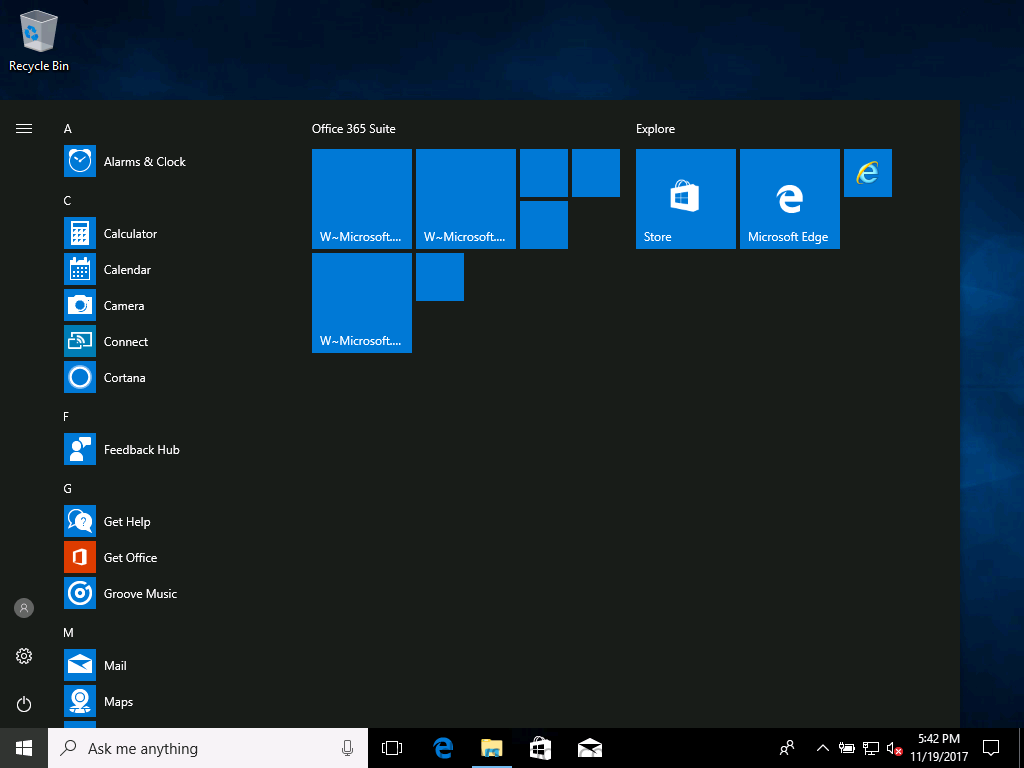
Task: Open the Action Center notifications icon
Action: 991,748
